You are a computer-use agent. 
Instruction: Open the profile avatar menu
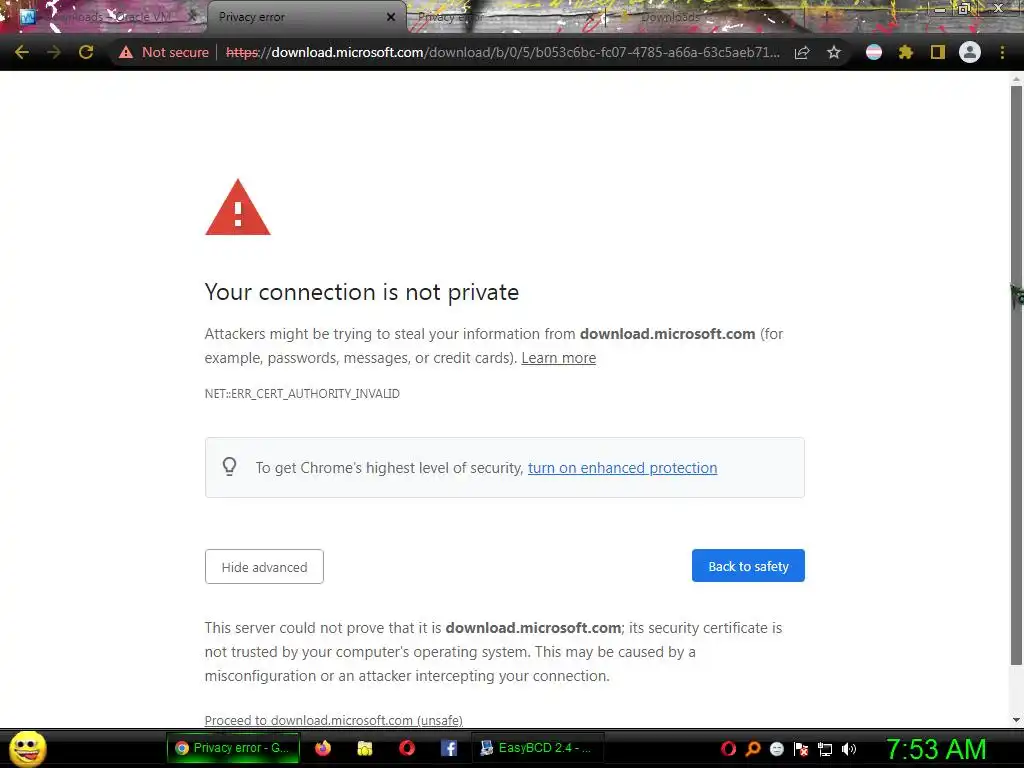[x=970, y=52]
